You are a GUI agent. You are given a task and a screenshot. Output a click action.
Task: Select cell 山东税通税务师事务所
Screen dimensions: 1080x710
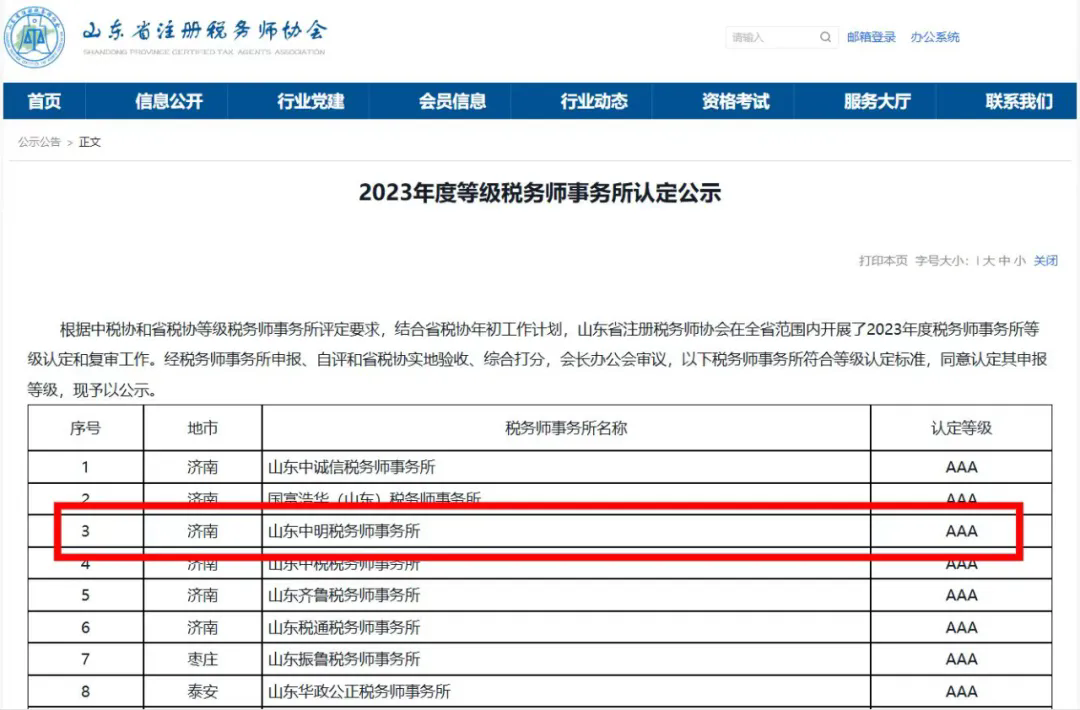point(566,627)
